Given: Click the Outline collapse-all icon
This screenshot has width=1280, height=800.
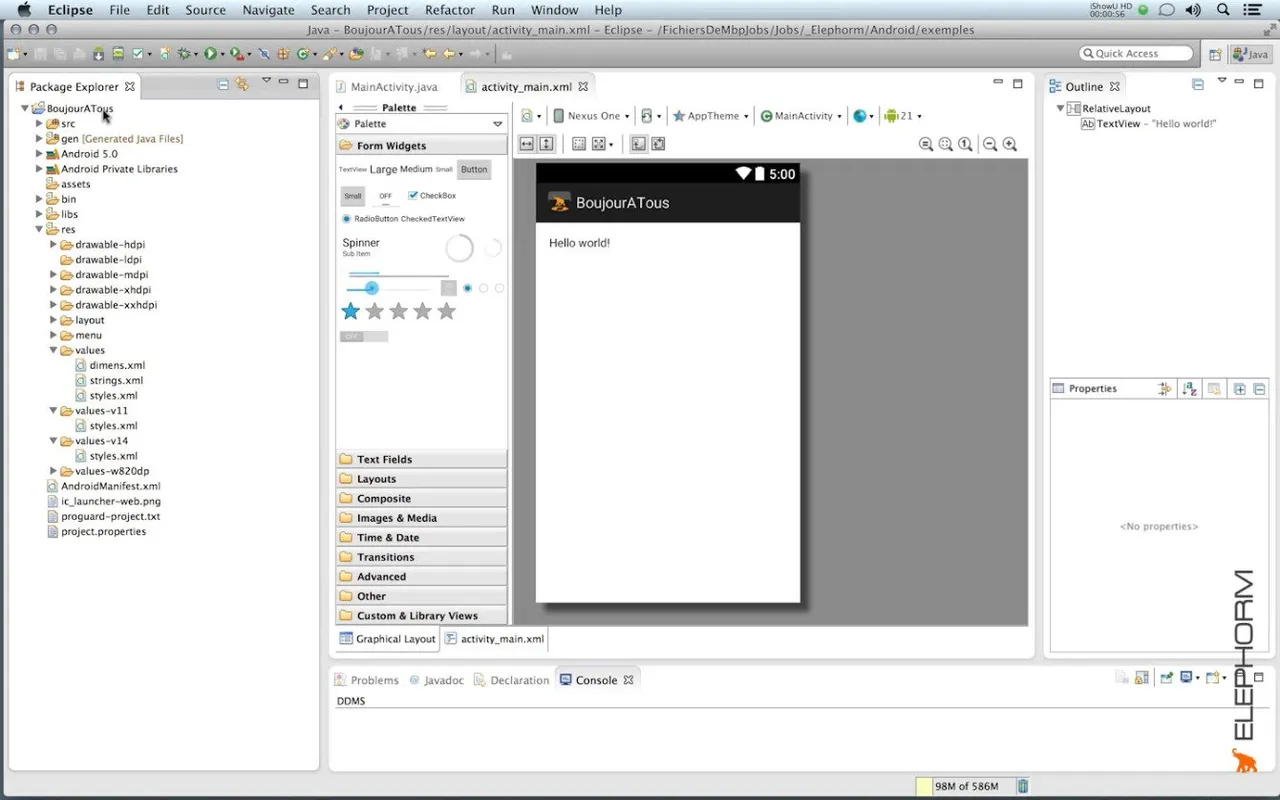Looking at the screenshot, I should click(x=1198, y=85).
